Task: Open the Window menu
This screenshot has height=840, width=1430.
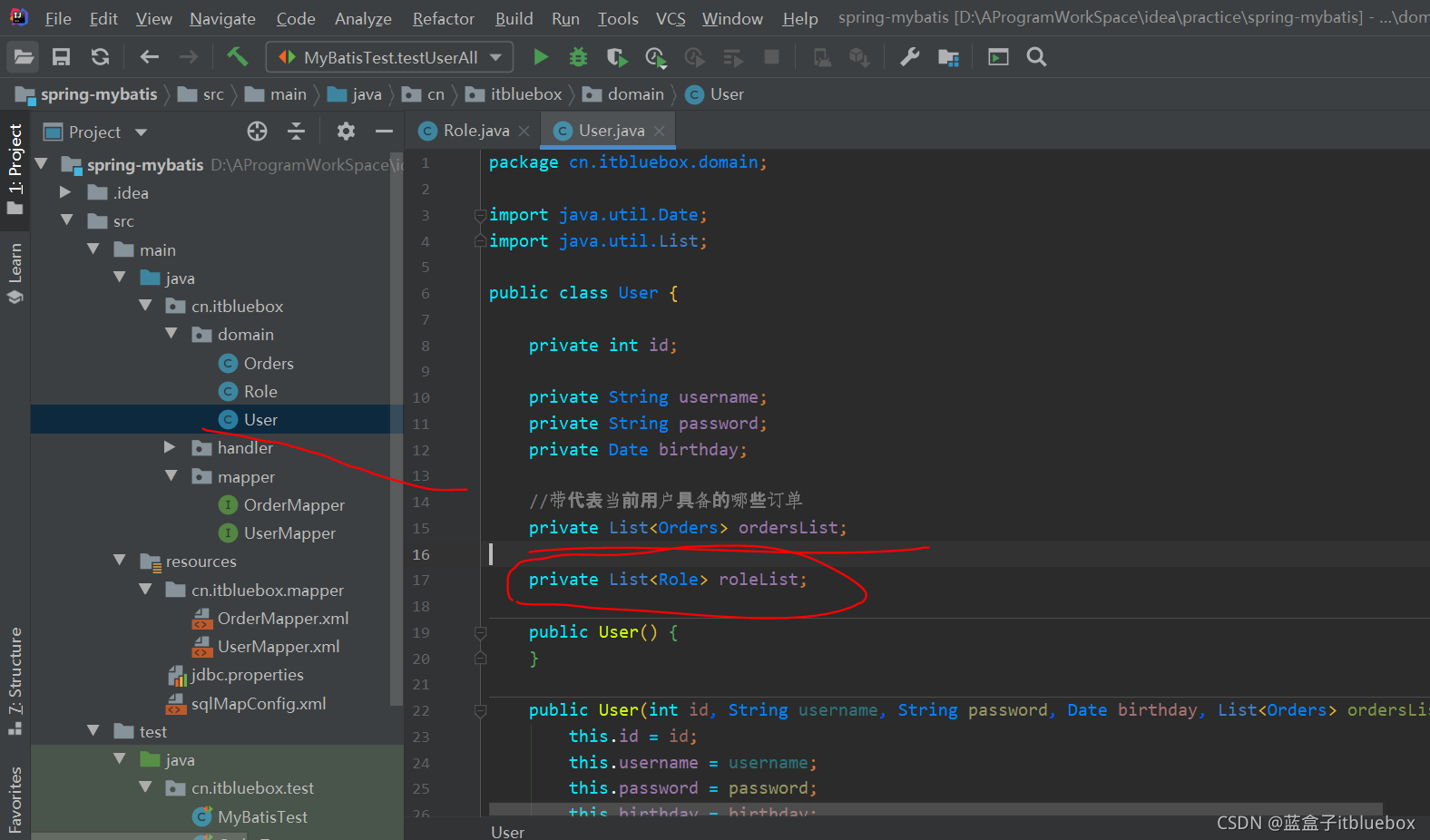Action: [x=732, y=18]
